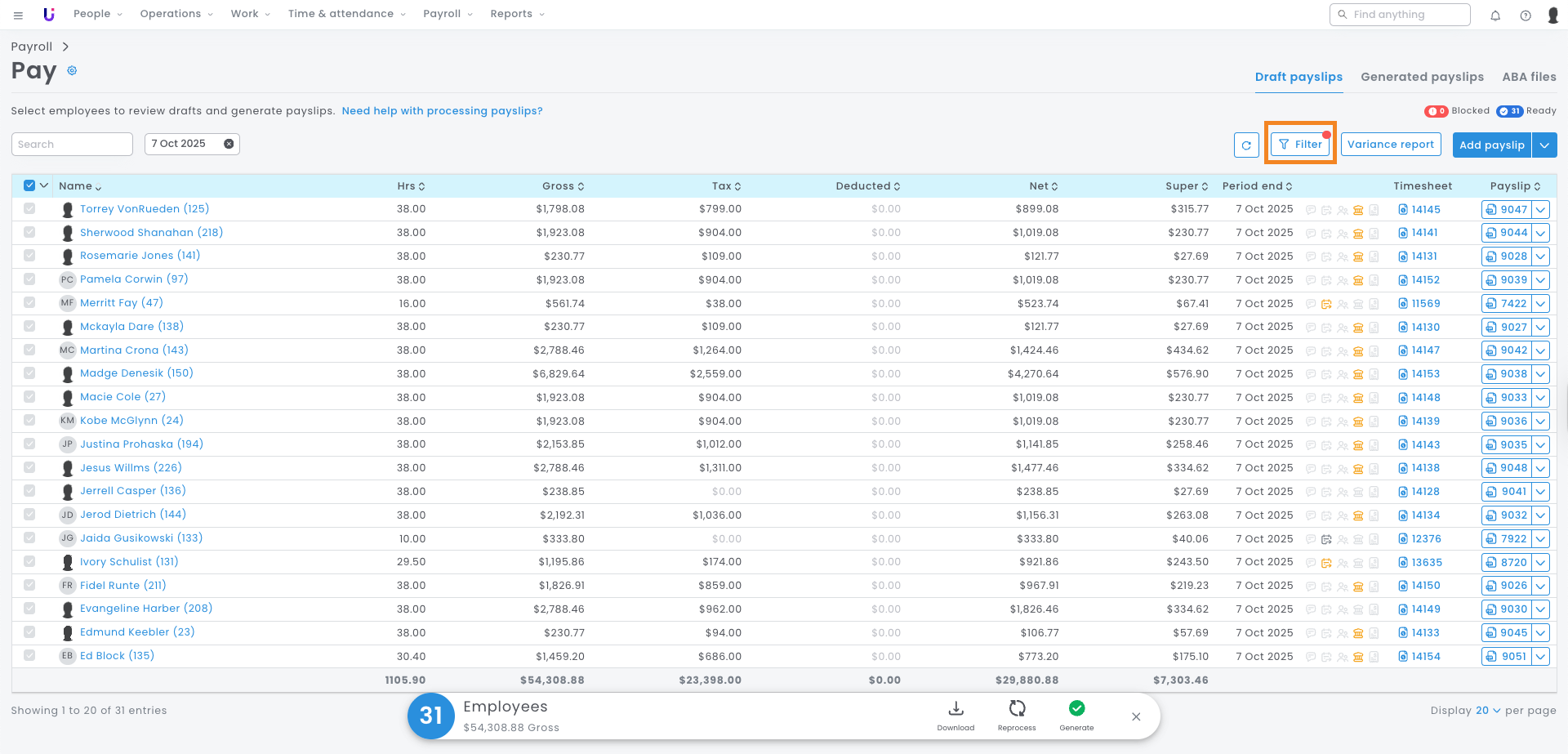Uncheck the Torrey VonRueden row checkbox

coord(29,209)
